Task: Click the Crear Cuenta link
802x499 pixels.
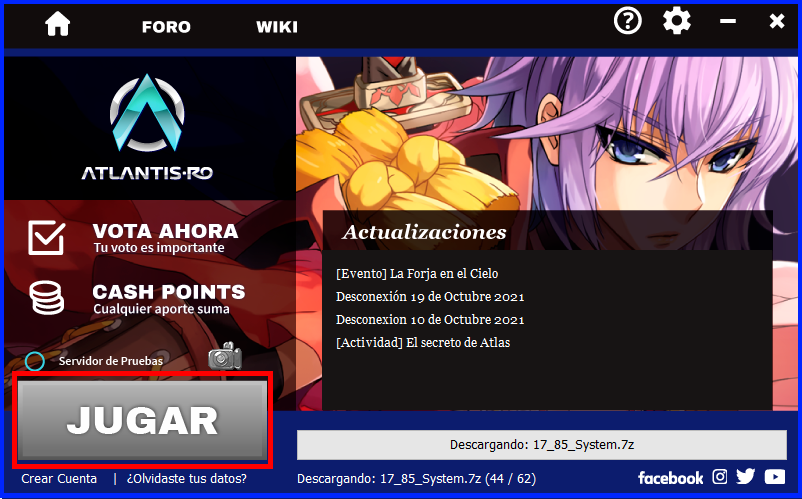Action: pyautogui.click(x=59, y=479)
